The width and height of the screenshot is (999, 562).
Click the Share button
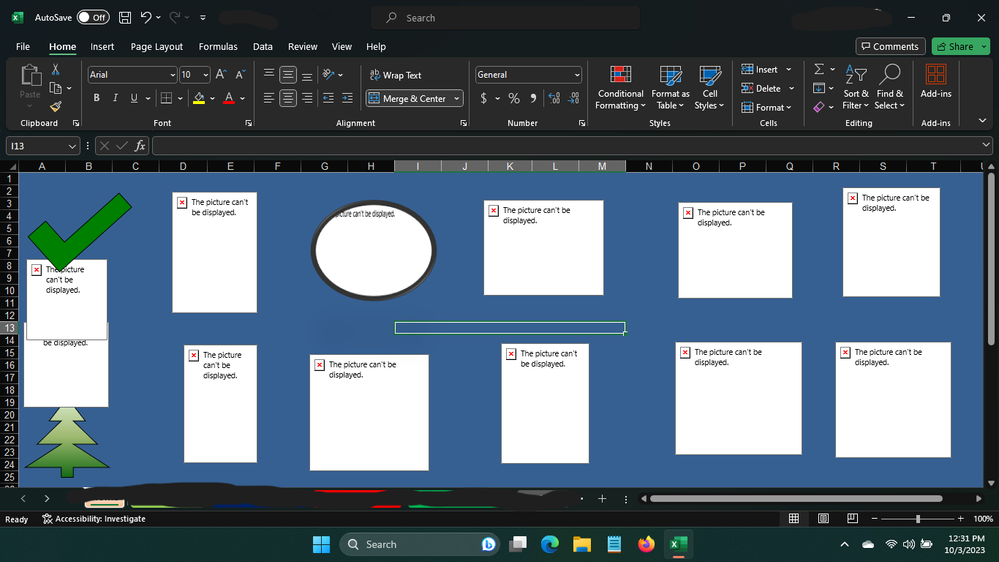coord(956,47)
